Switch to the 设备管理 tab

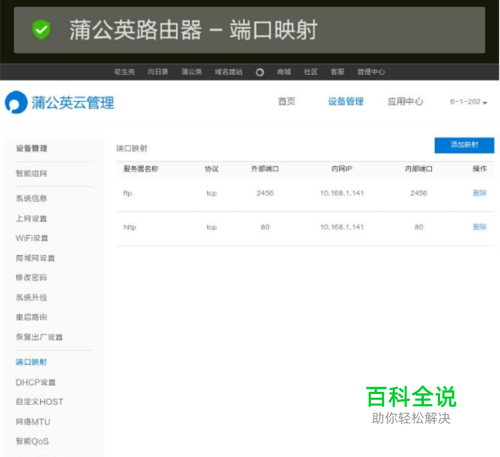pos(346,101)
